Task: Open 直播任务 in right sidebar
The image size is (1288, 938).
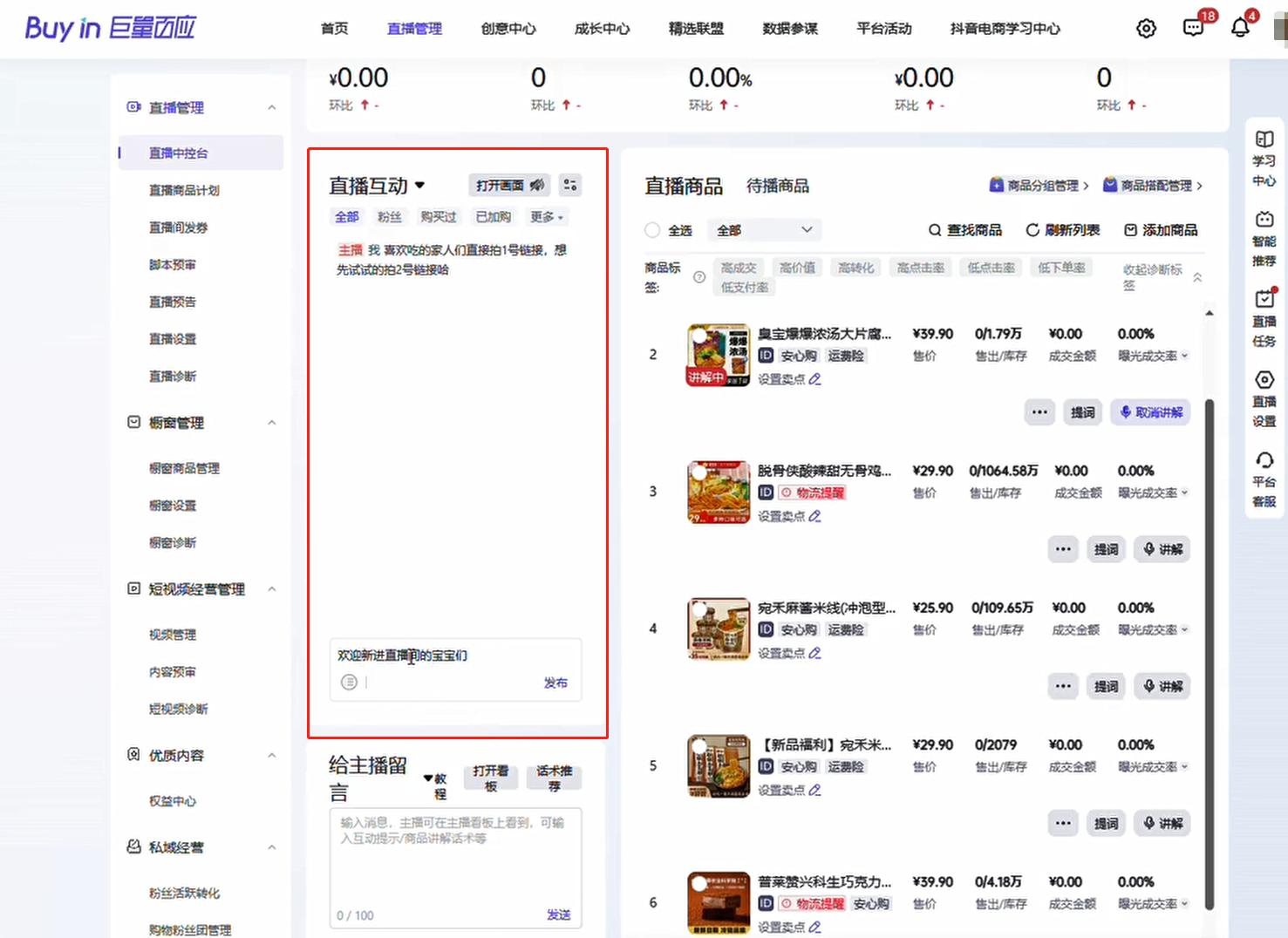Action: click(x=1264, y=319)
